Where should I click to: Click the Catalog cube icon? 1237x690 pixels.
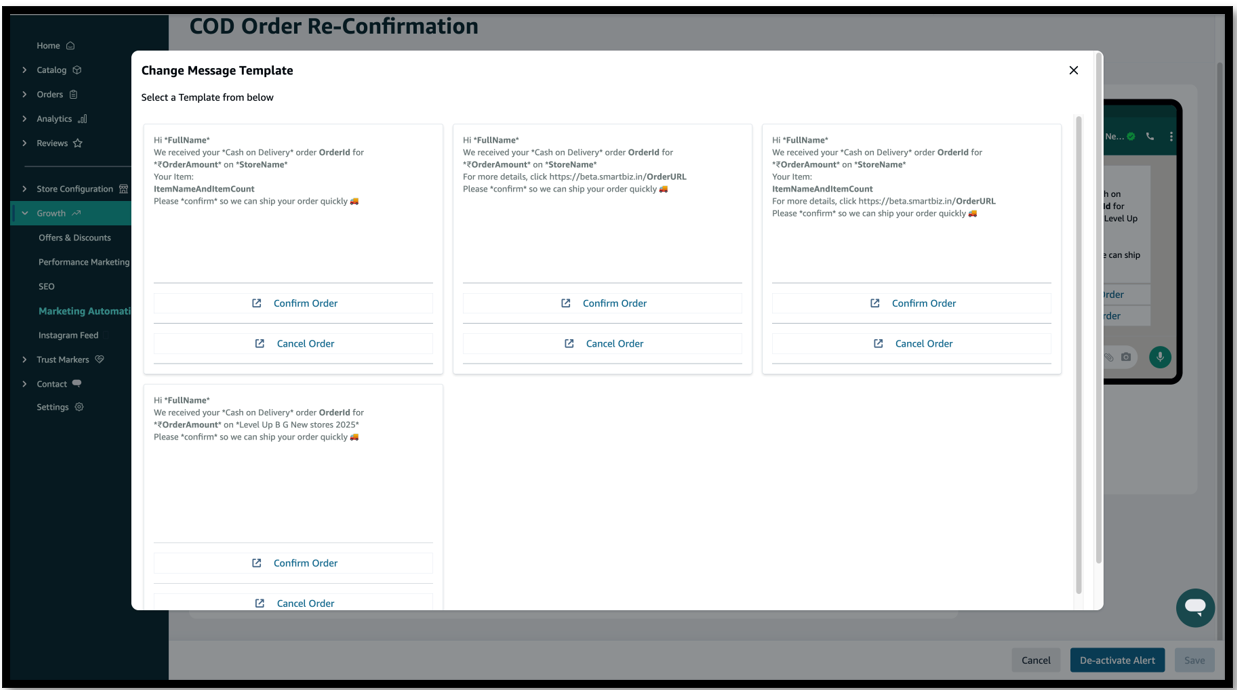coord(77,70)
